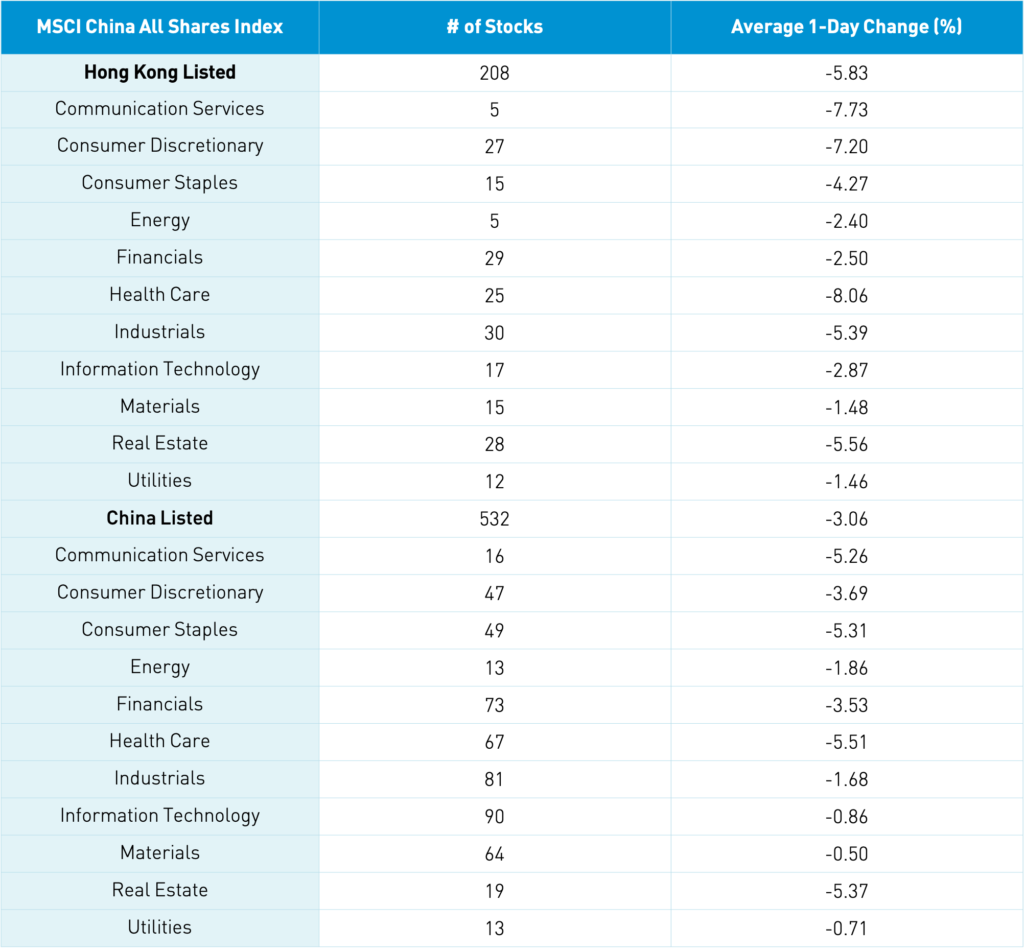This screenshot has width=1024, height=952.
Task: Click the "# of Stocks" column header
Action: click(495, 27)
